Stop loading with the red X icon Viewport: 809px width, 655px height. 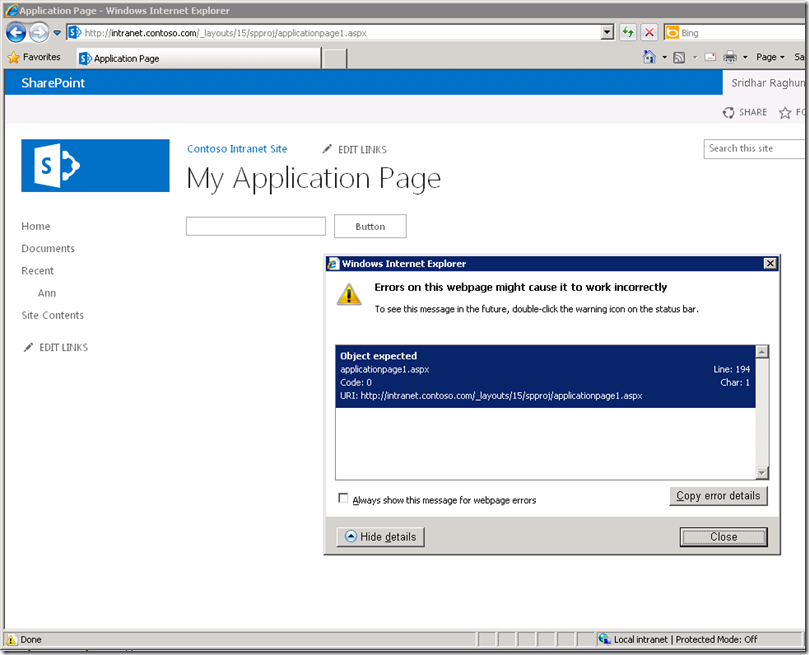(650, 32)
